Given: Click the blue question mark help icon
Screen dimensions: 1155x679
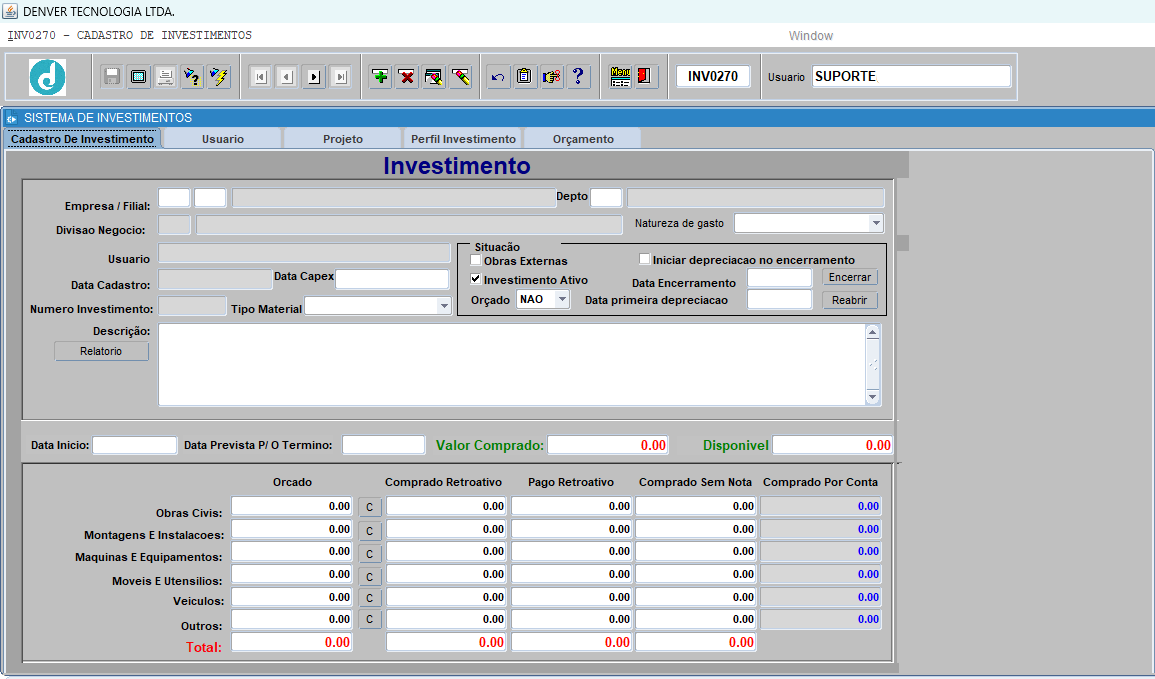Looking at the screenshot, I should [x=579, y=77].
